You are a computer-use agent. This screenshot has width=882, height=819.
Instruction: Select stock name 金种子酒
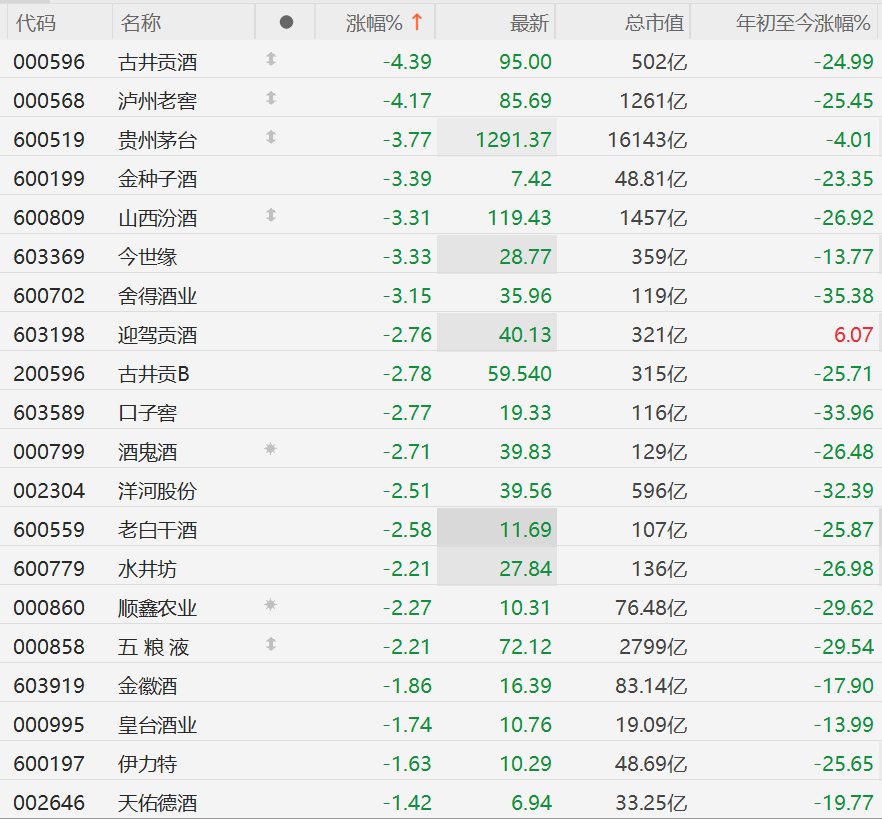(x=158, y=179)
